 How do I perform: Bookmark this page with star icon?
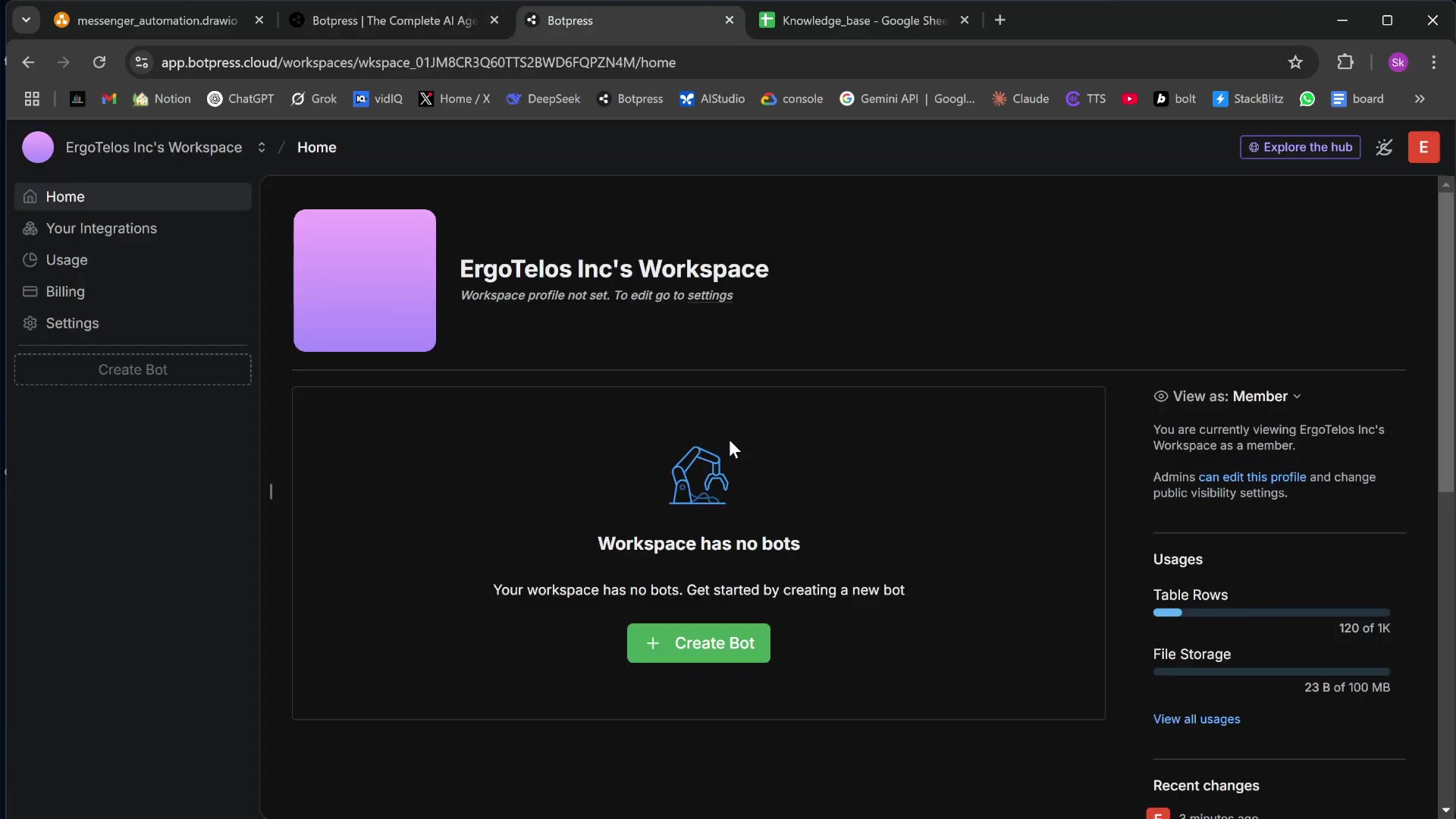point(1295,62)
